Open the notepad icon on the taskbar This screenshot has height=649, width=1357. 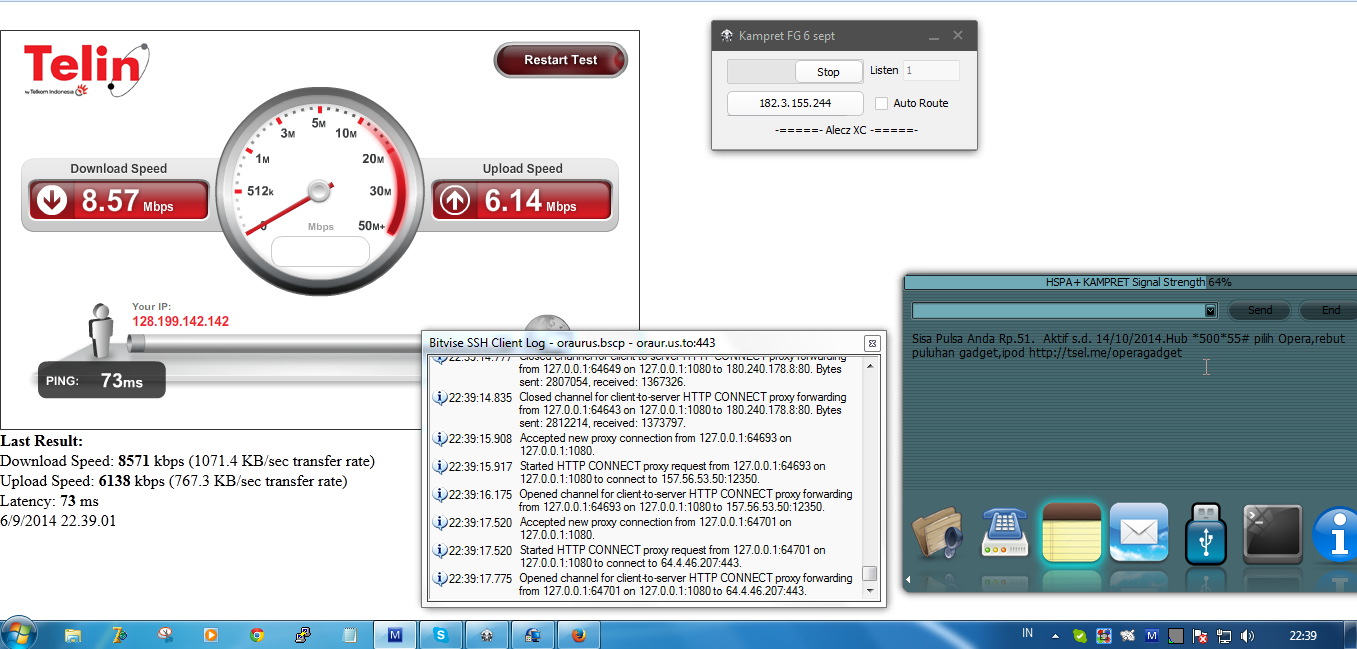pyautogui.click(x=349, y=634)
